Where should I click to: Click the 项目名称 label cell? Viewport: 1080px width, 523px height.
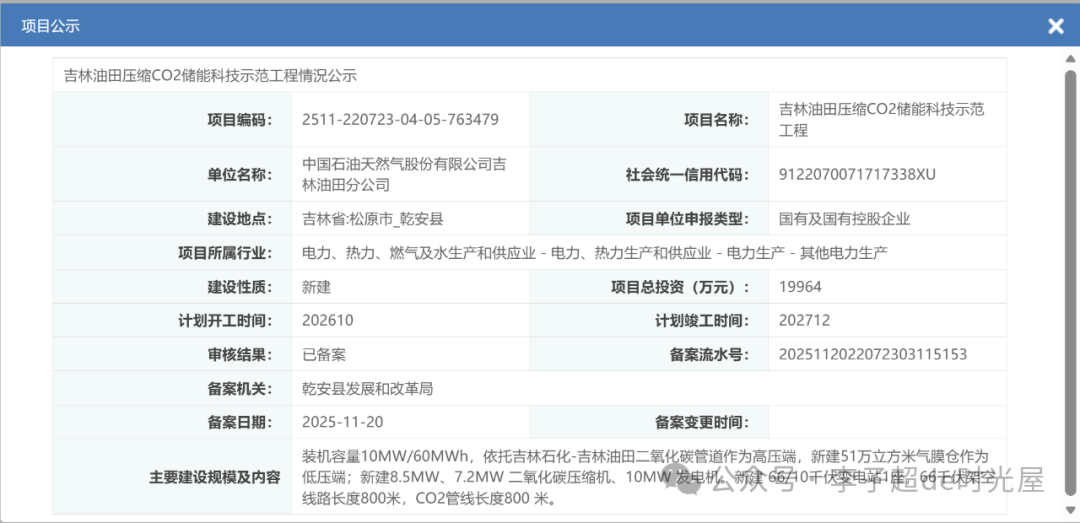[x=716, y=120]
